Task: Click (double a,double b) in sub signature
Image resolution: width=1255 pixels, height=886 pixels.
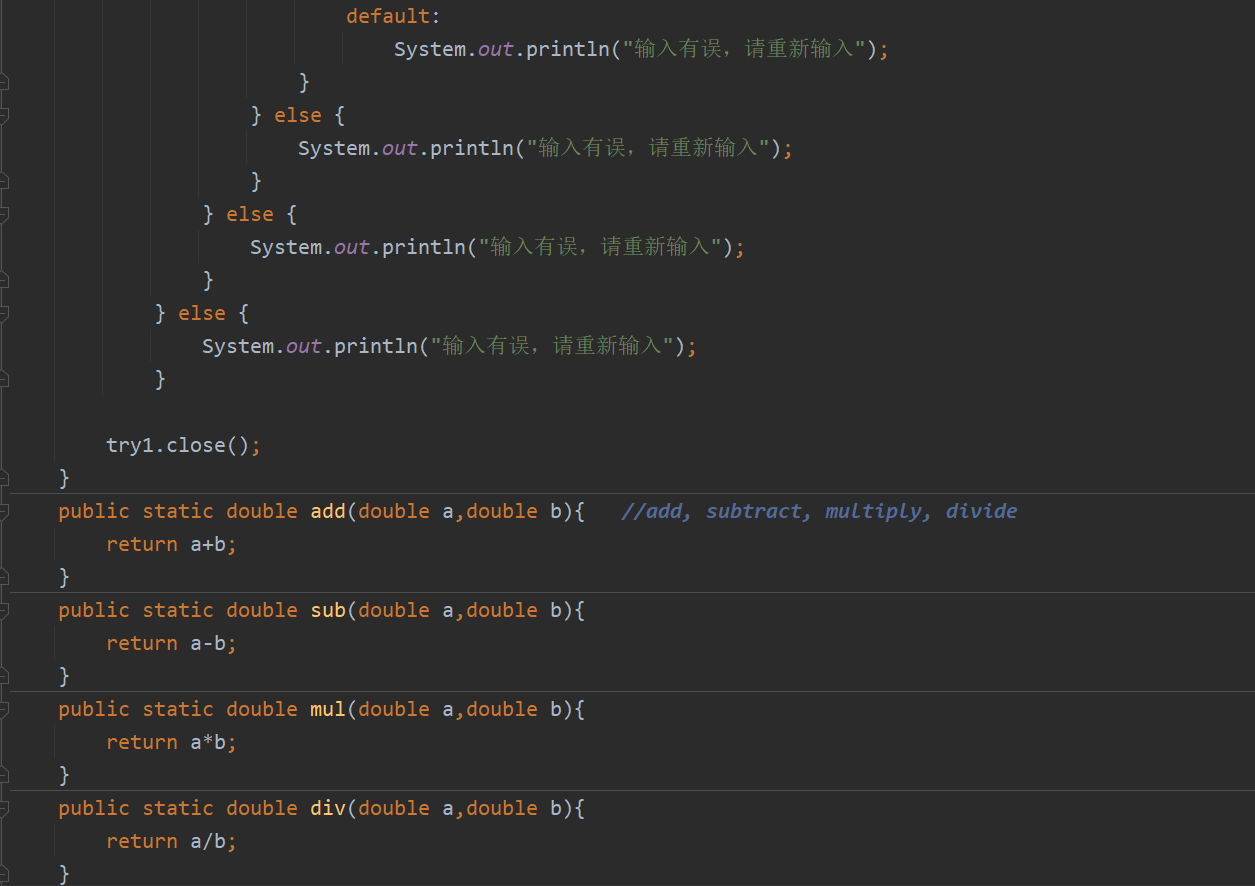Action: click(x=460, y=610)
